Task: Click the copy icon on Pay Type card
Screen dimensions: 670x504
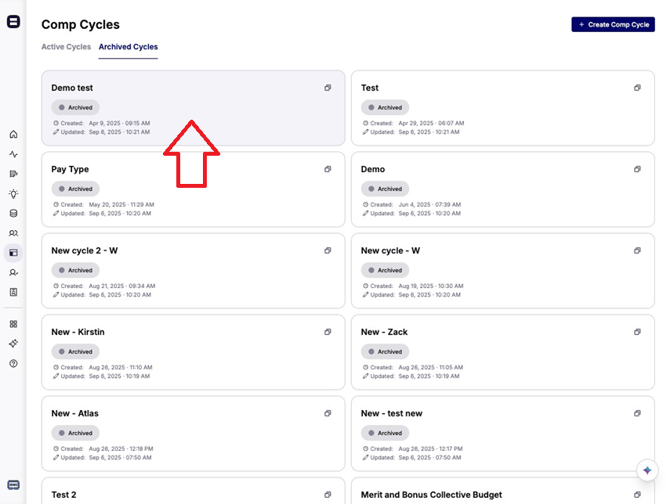Action: point(327,169)
